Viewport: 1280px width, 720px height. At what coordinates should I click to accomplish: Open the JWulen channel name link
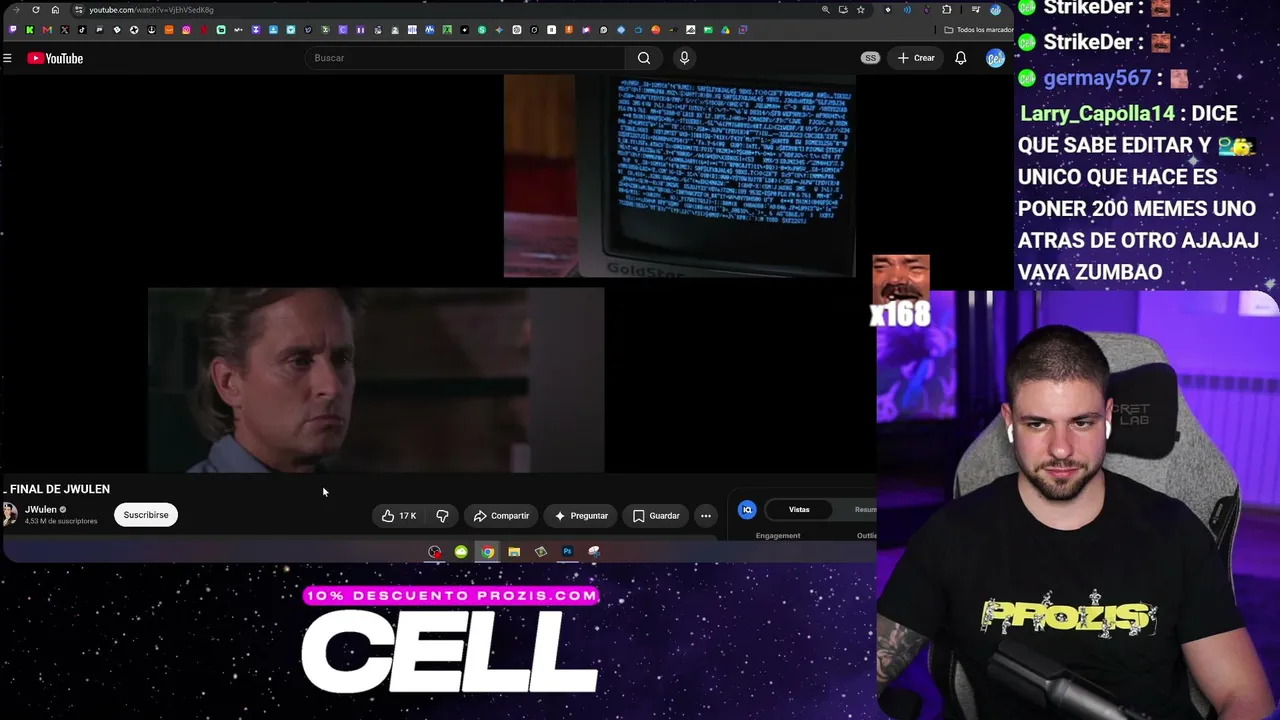[x=41, y=510]
